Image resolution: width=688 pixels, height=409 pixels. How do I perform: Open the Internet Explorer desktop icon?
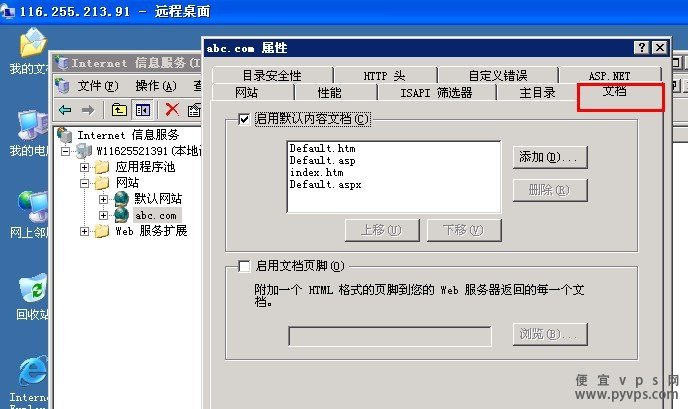click(x=32, y=373)
